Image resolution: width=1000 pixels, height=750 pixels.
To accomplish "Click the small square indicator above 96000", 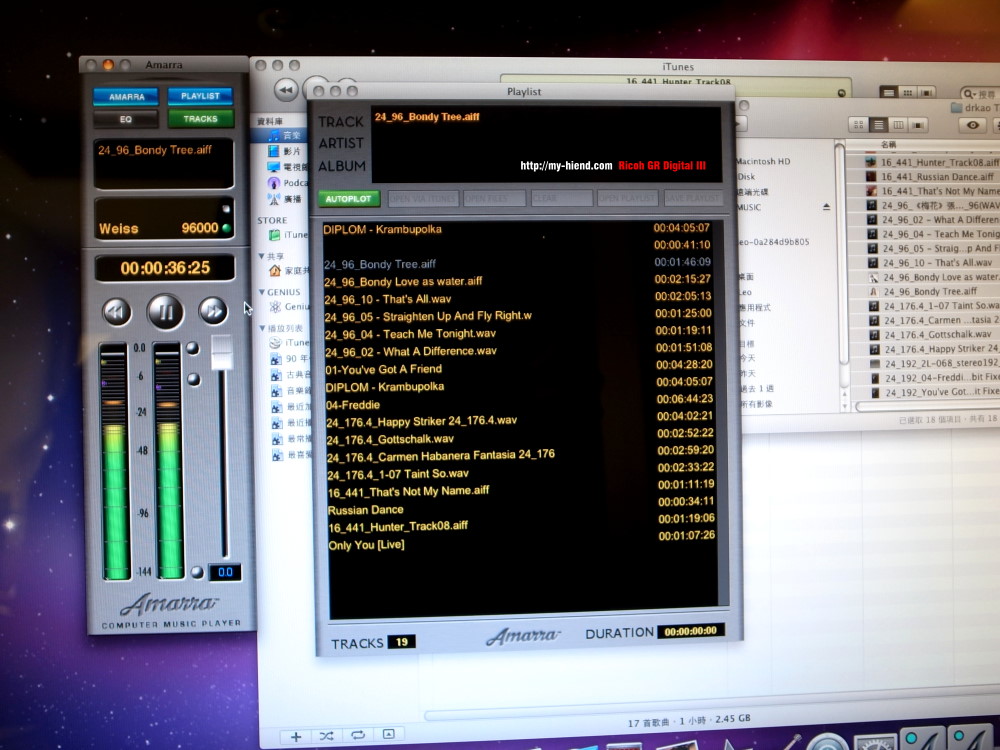I will [x=225, y=209].
